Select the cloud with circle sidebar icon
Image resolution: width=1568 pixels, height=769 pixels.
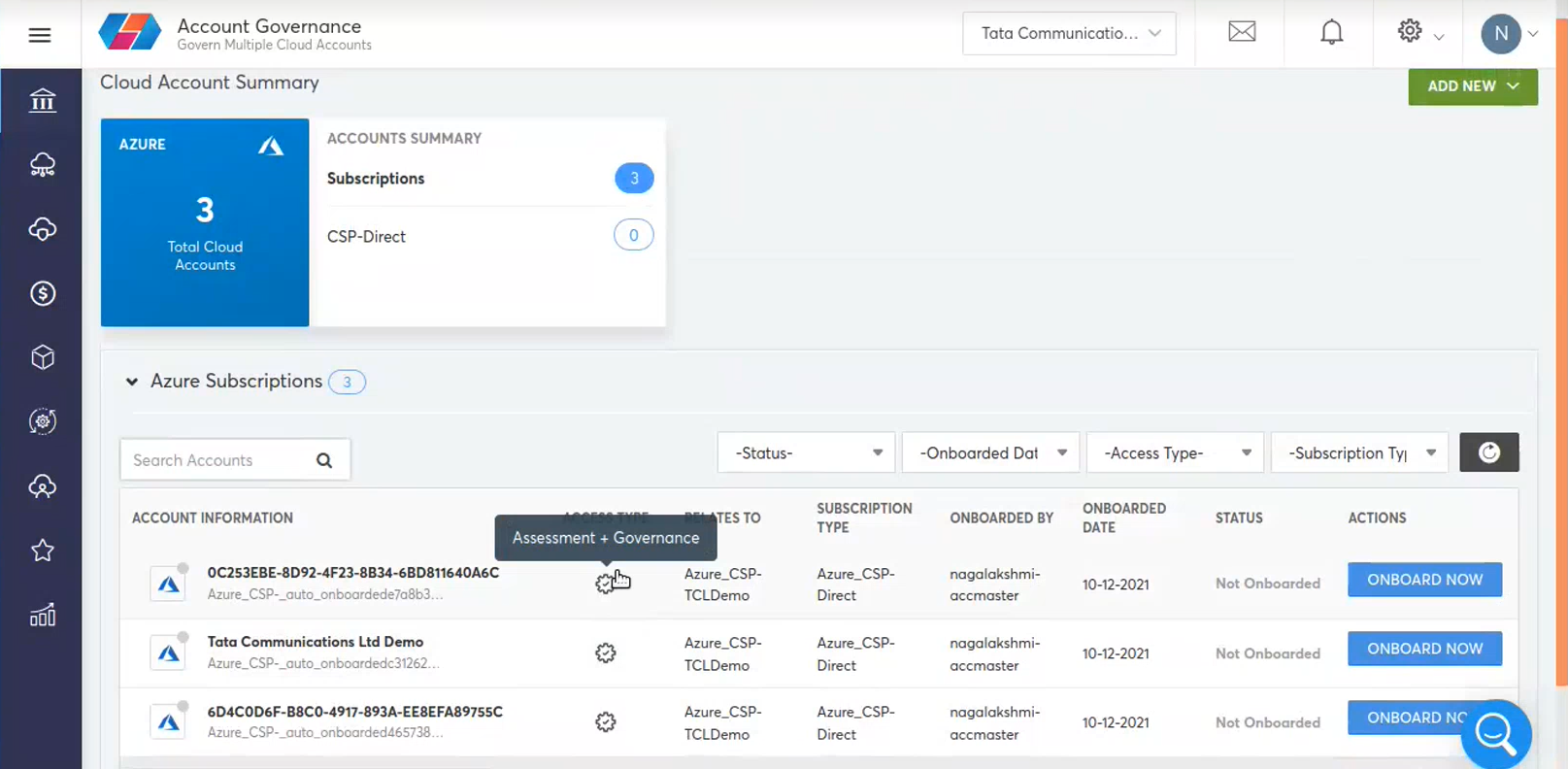point(42,229)
